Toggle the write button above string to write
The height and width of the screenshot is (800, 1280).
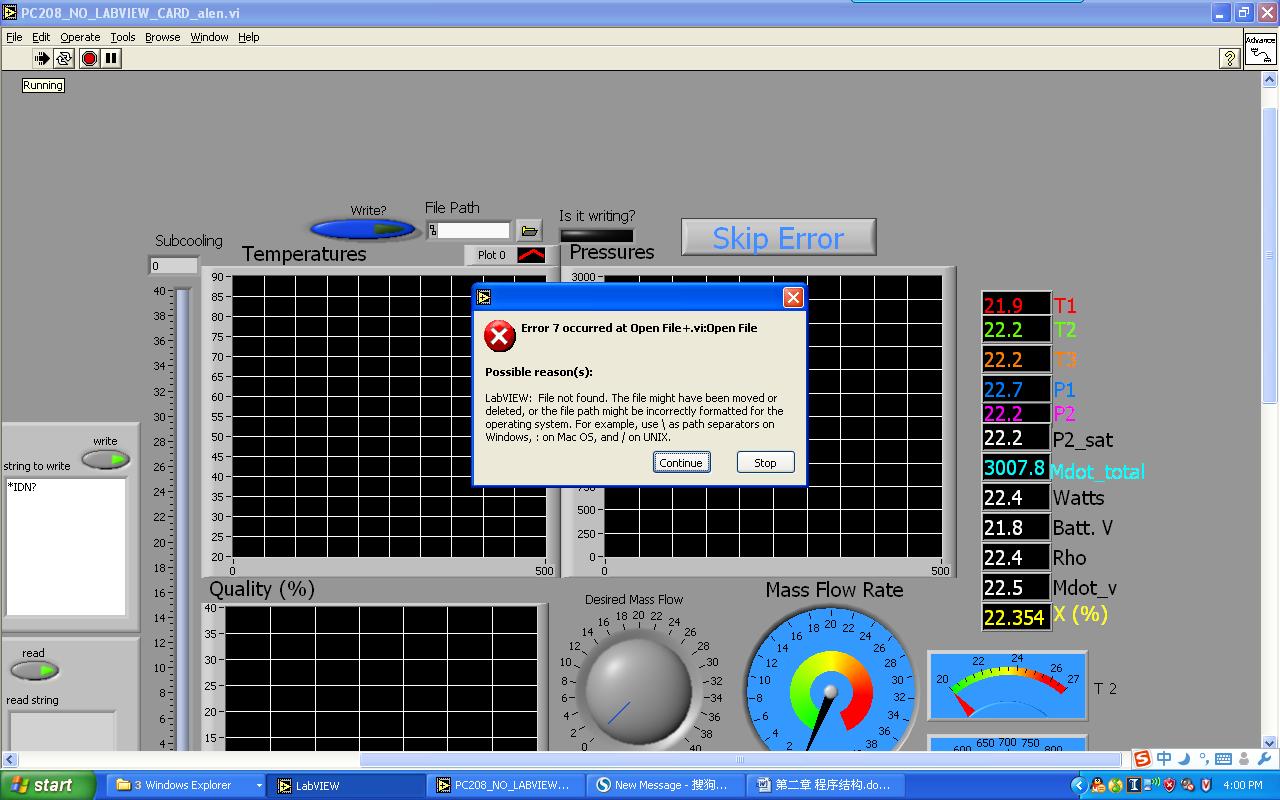click(105, 460)
